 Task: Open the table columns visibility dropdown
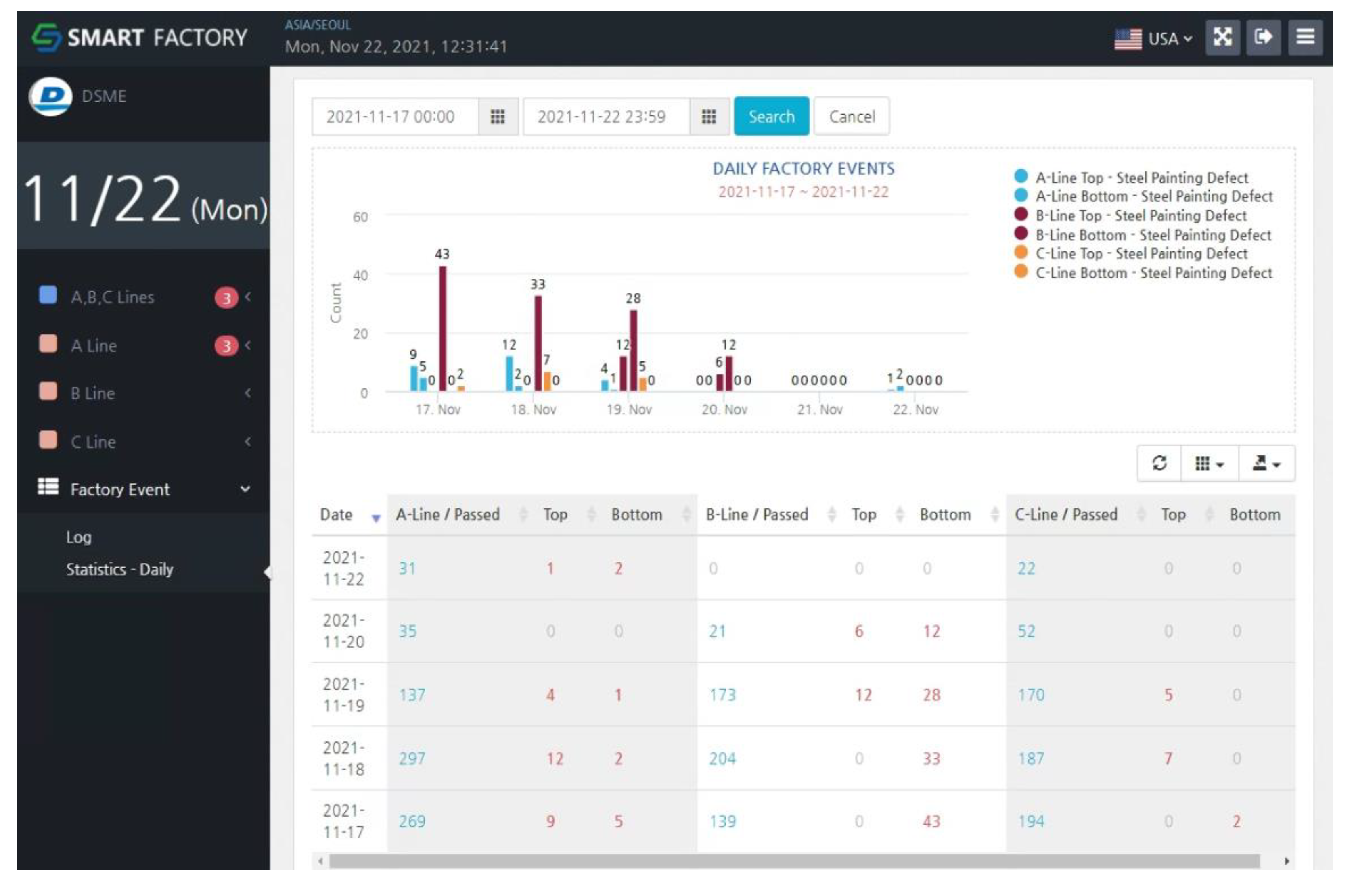point(1209,464)
